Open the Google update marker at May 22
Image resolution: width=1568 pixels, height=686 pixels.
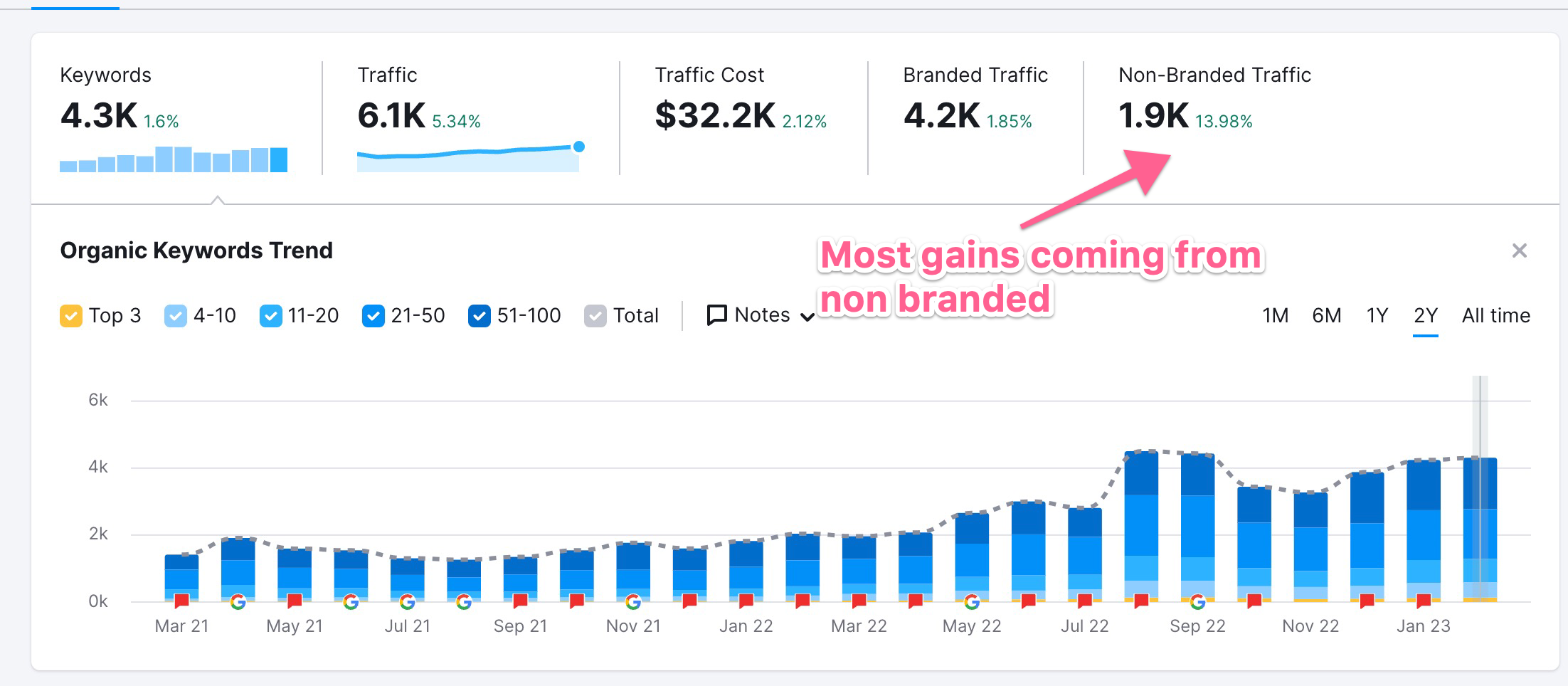(972, 602)
